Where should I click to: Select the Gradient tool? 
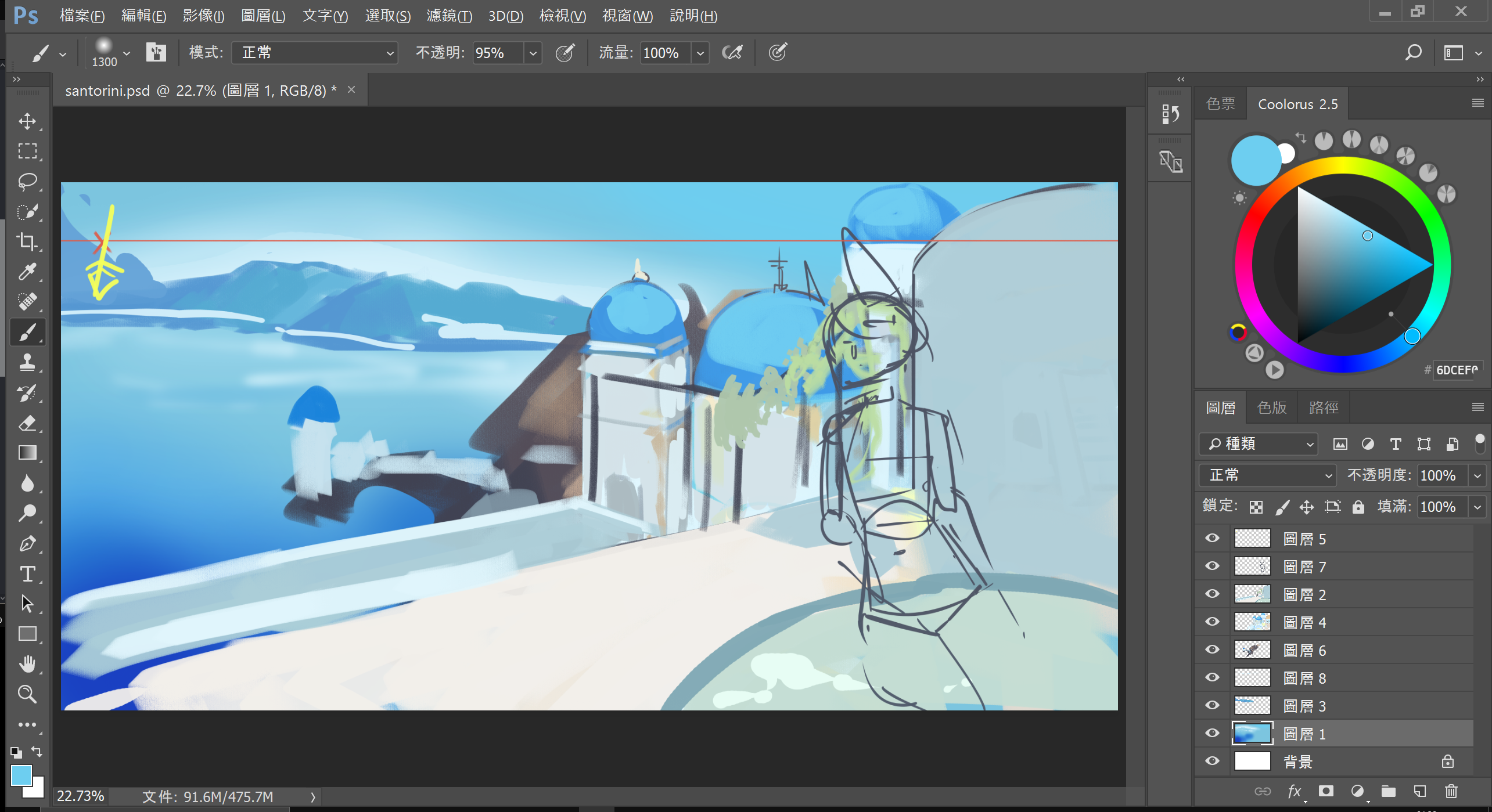pos(27,453)
